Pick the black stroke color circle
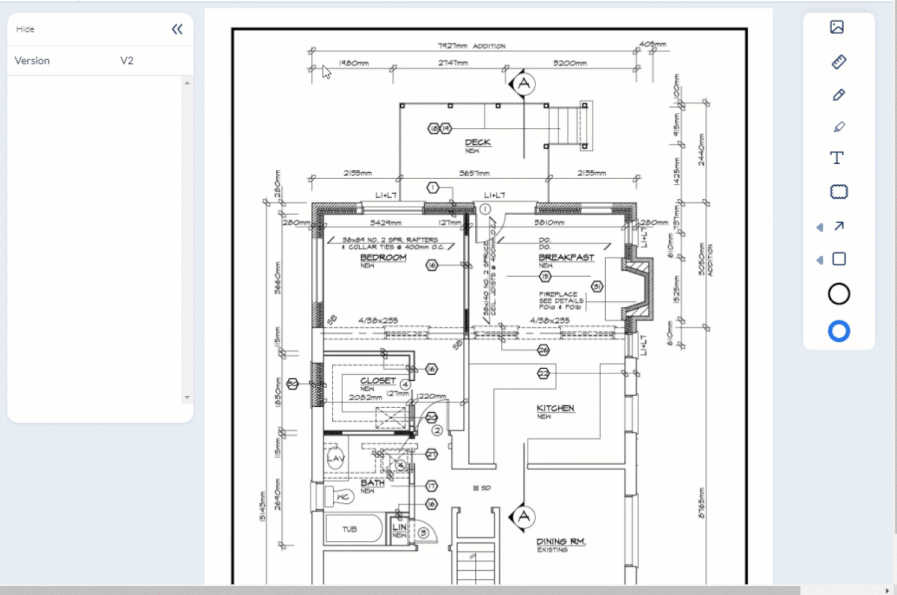The height and width of the screenshot is (595, 897). (839, 294)
